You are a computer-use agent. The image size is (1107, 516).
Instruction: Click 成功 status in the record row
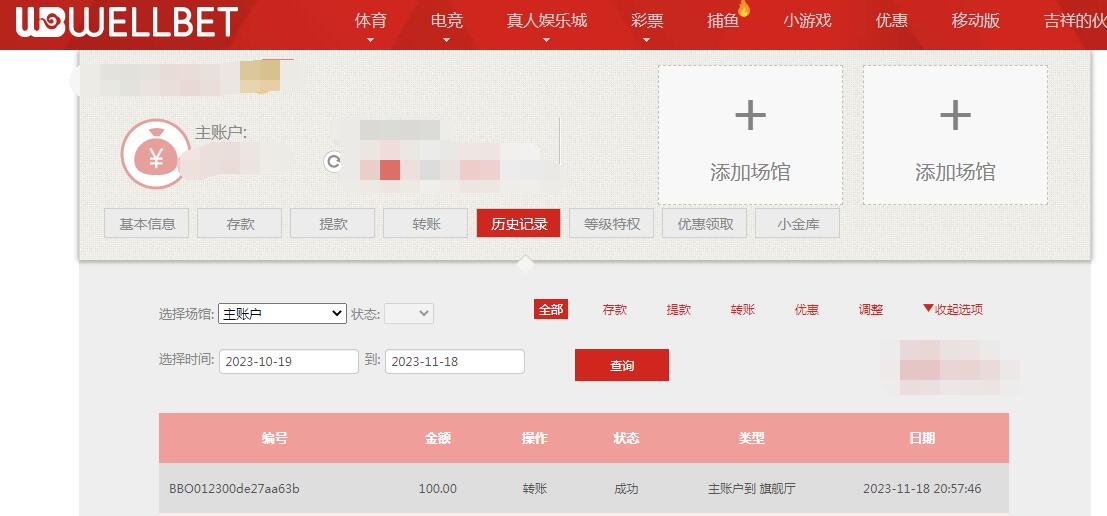point(626,488)
